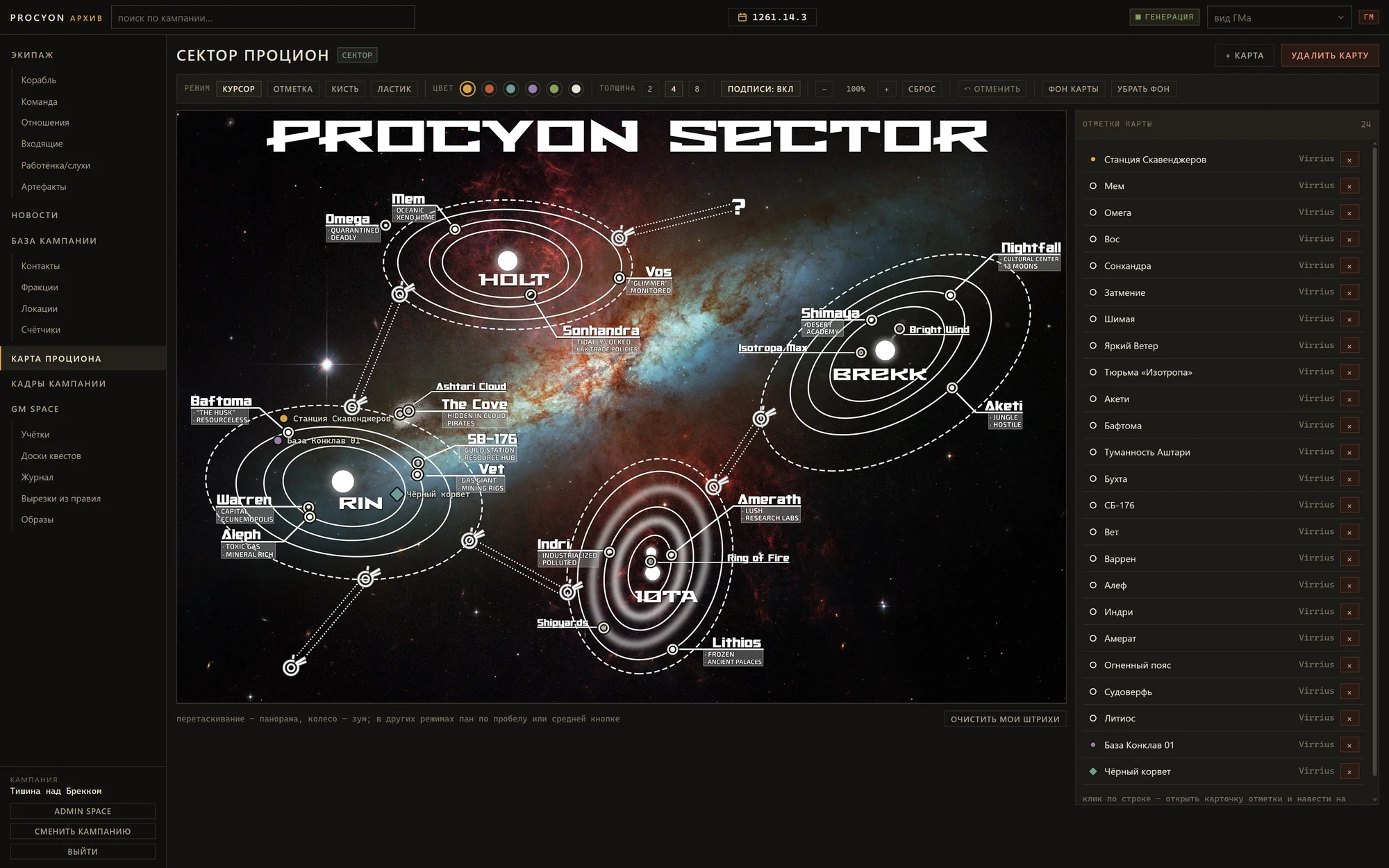Focus the поиск по кампании search field
The image size is (1389, 868).
click(263, 17)
